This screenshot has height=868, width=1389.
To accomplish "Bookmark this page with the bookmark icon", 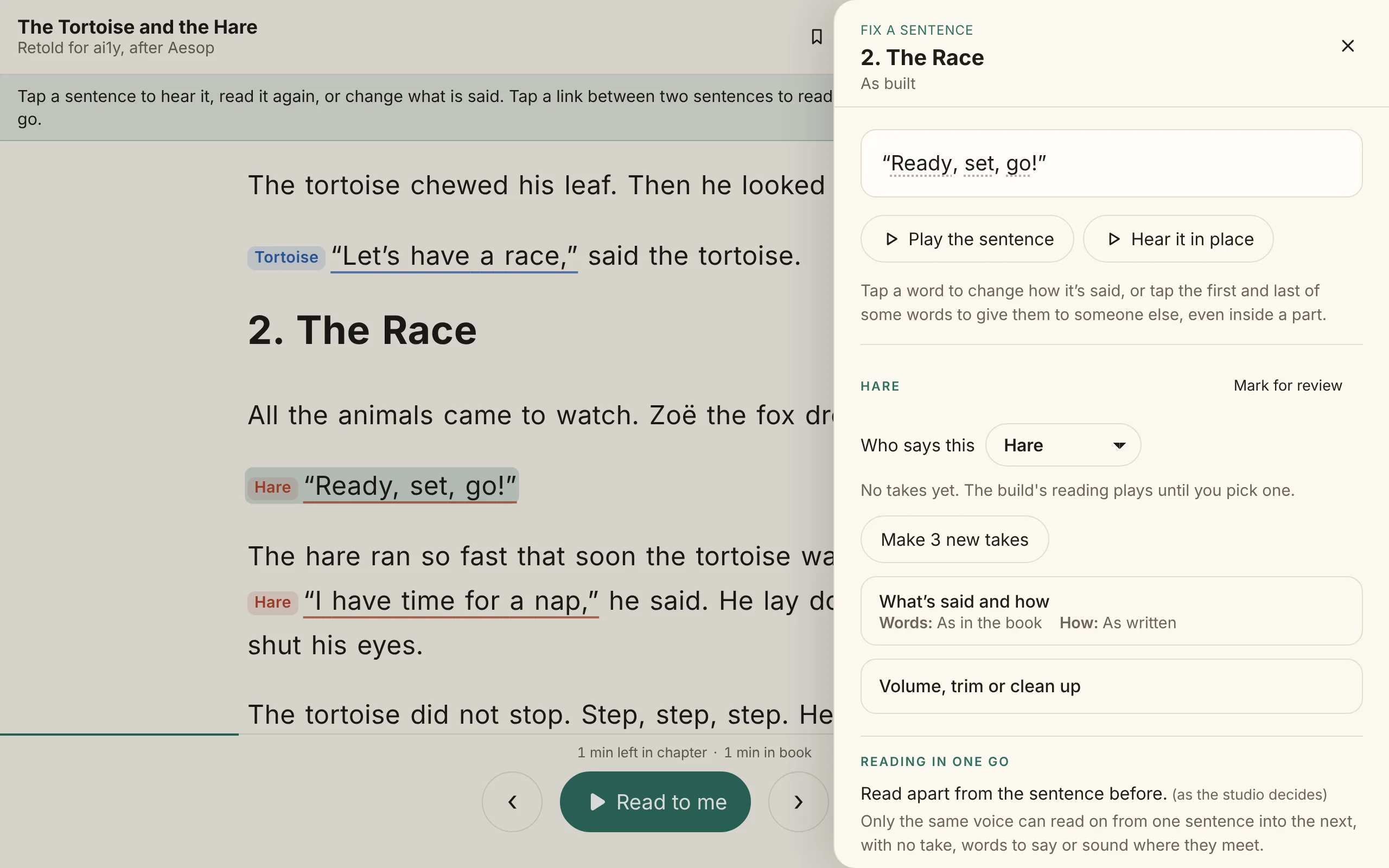I will coord(816,37).
